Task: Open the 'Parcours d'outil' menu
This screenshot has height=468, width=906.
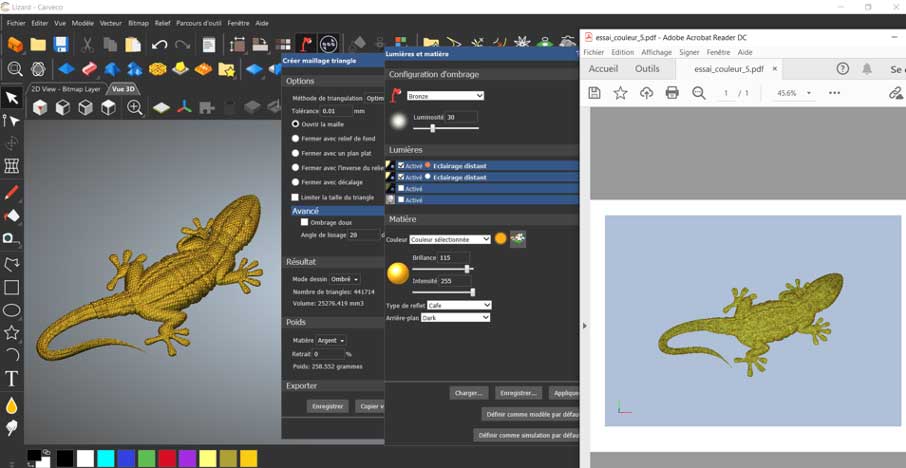Action: pos(199,23)
